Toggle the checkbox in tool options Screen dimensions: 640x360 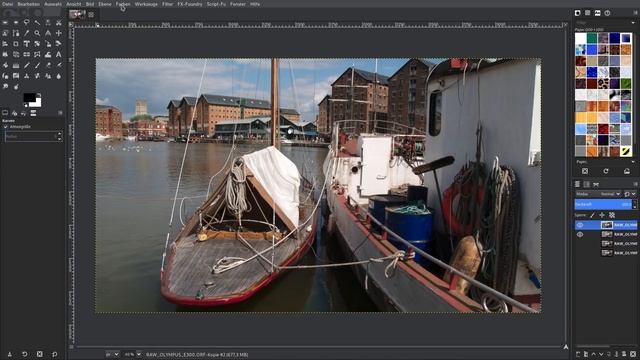pos(6,127)
